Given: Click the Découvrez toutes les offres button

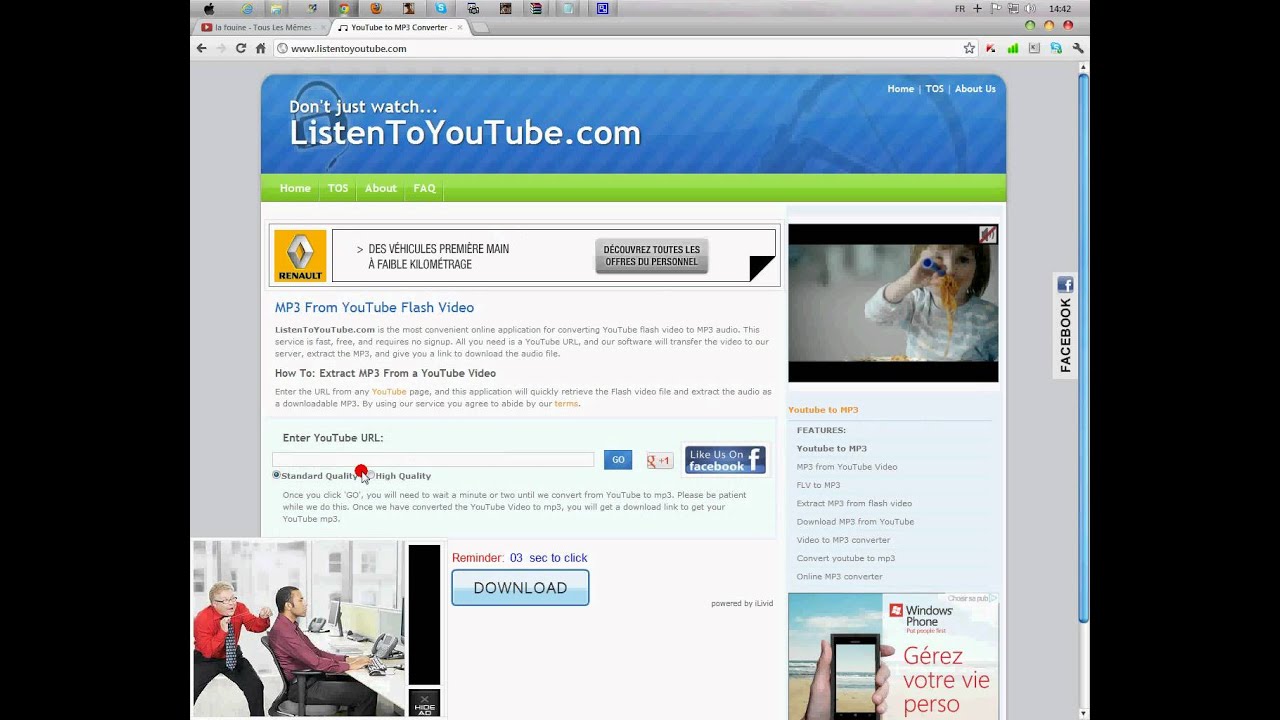Looking at the screenshot, I should pos(652,256).
